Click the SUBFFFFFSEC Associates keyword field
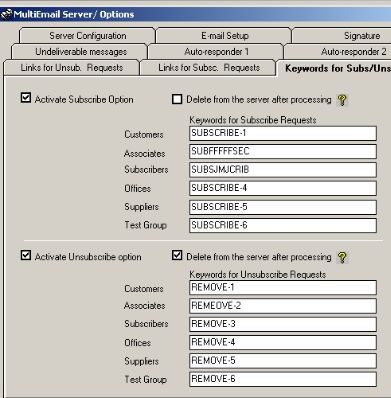This screenshot has width=391, height=398. [283, 152]
